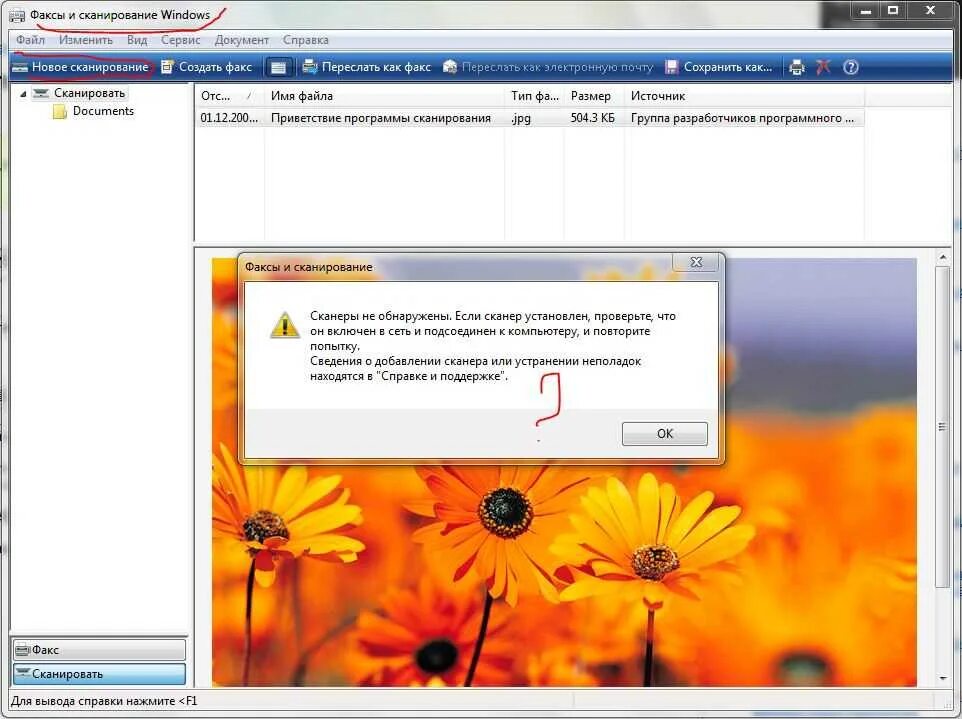962x719 pixels.
Task: Switch to the Факс pane button
Action: click(x=99, y=650)
